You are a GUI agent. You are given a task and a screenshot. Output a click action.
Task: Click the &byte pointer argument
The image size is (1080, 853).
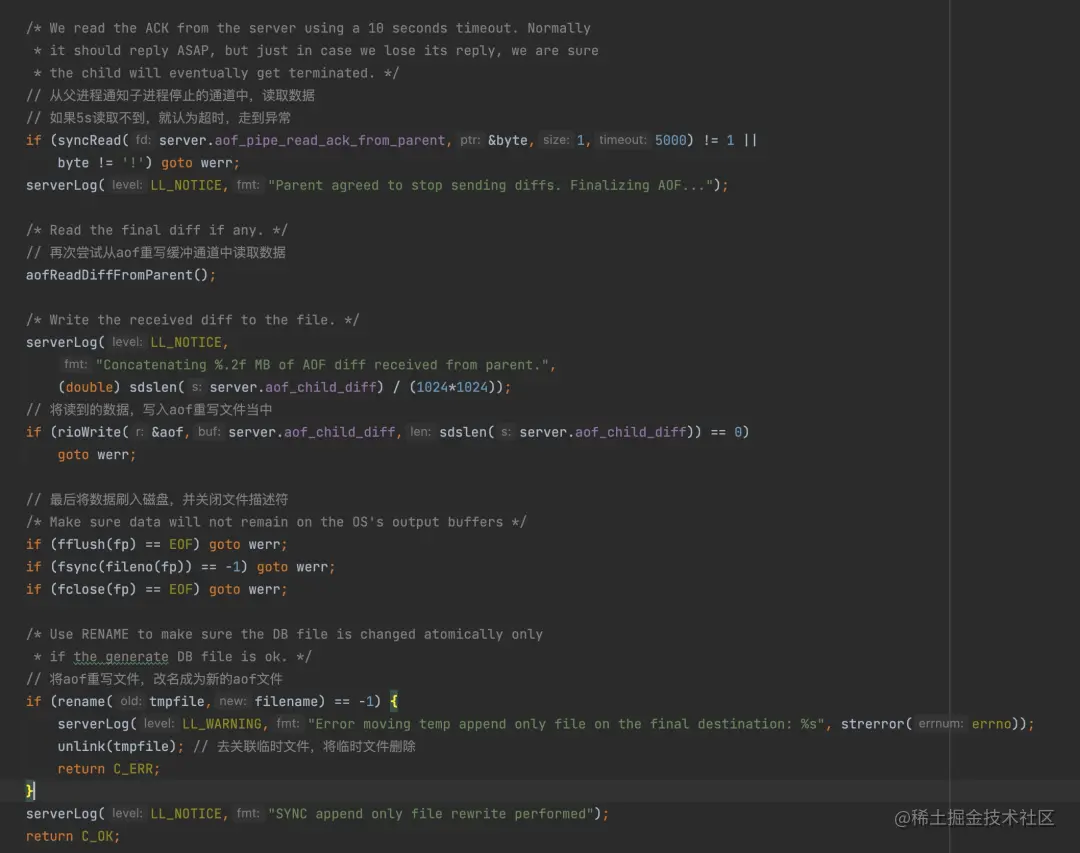click(508, 141)
